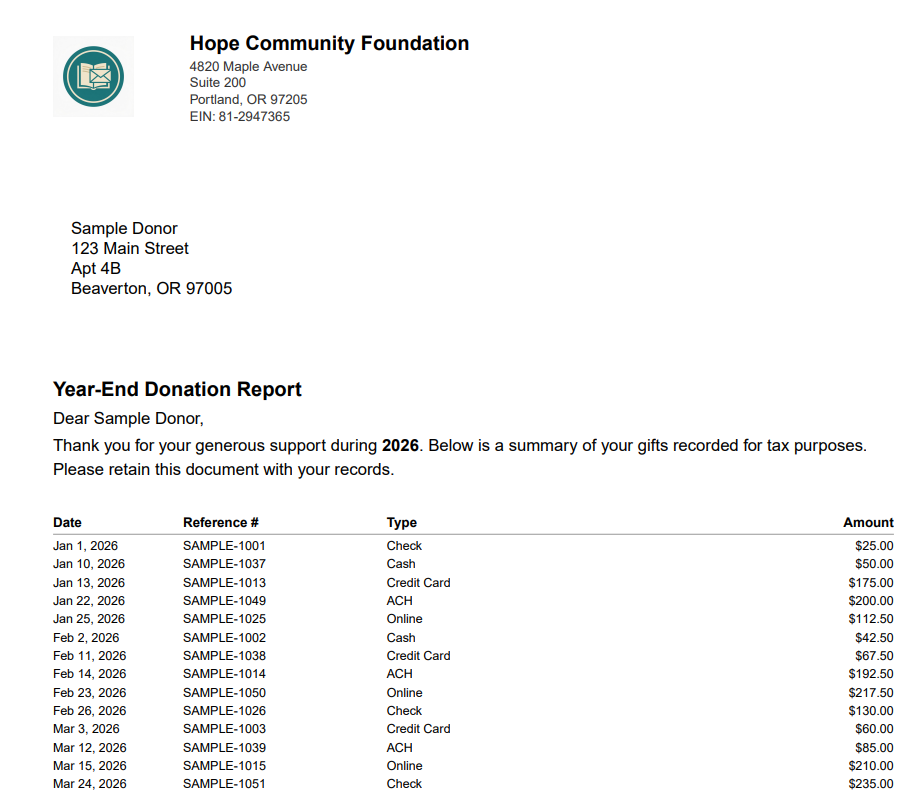Image resolution: width=923 pixels, height=792 pixels.
Task: Click the Year-End Donation Report heading
Action: click(x=177, y=389)
